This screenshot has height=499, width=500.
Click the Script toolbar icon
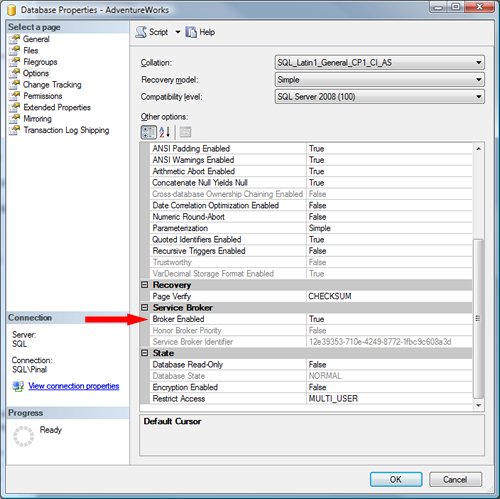tap(141, 32)
